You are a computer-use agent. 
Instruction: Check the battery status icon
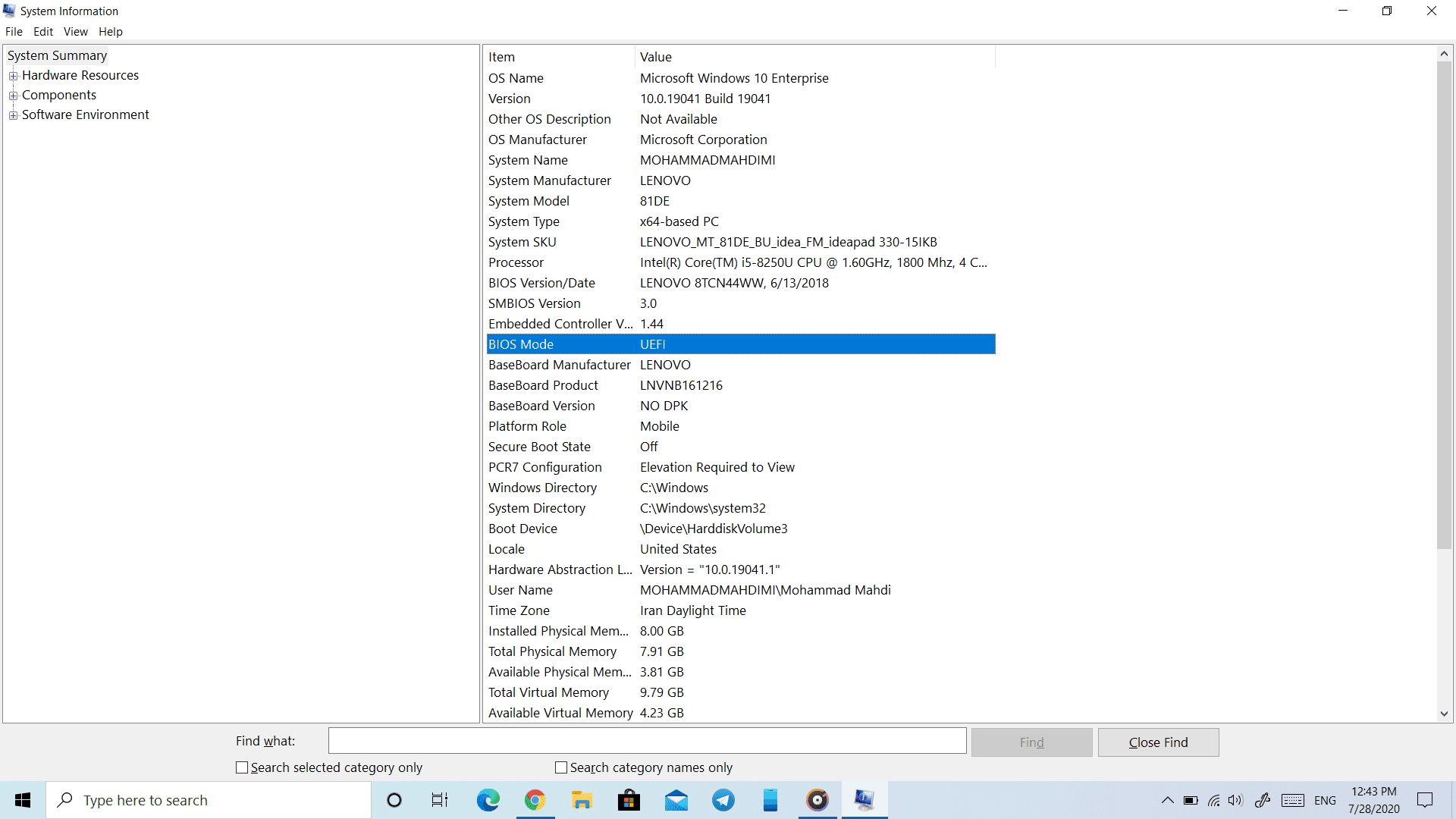tap(1191, 800)
